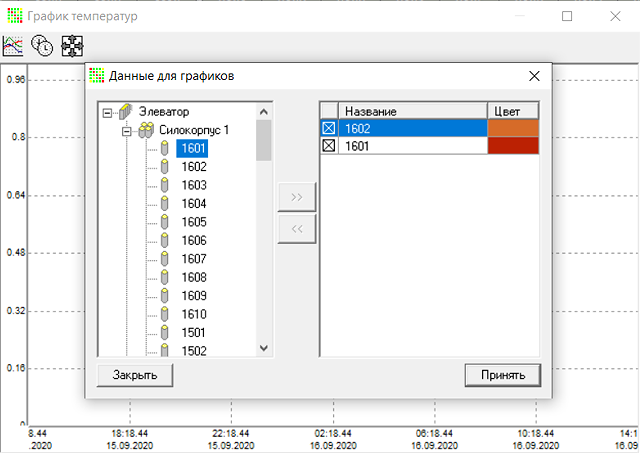Click the silo icon next to 1601

(165, 148)
